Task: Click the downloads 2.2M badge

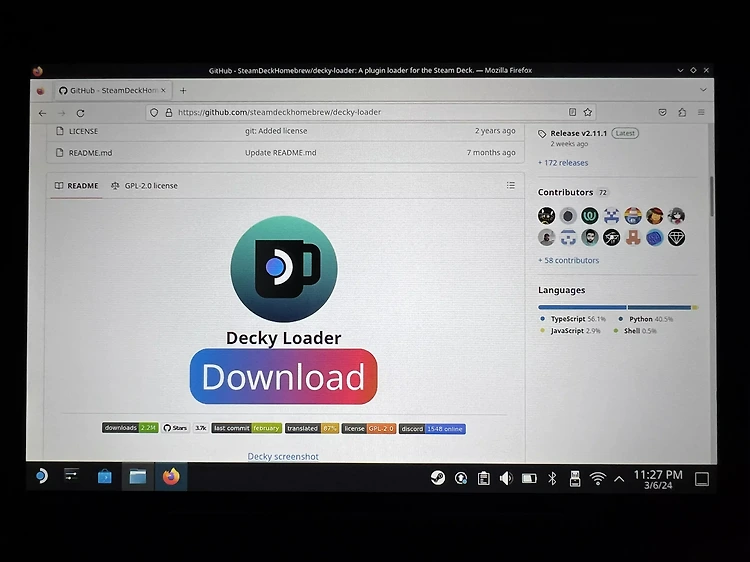Action: (x=130, y=428)
